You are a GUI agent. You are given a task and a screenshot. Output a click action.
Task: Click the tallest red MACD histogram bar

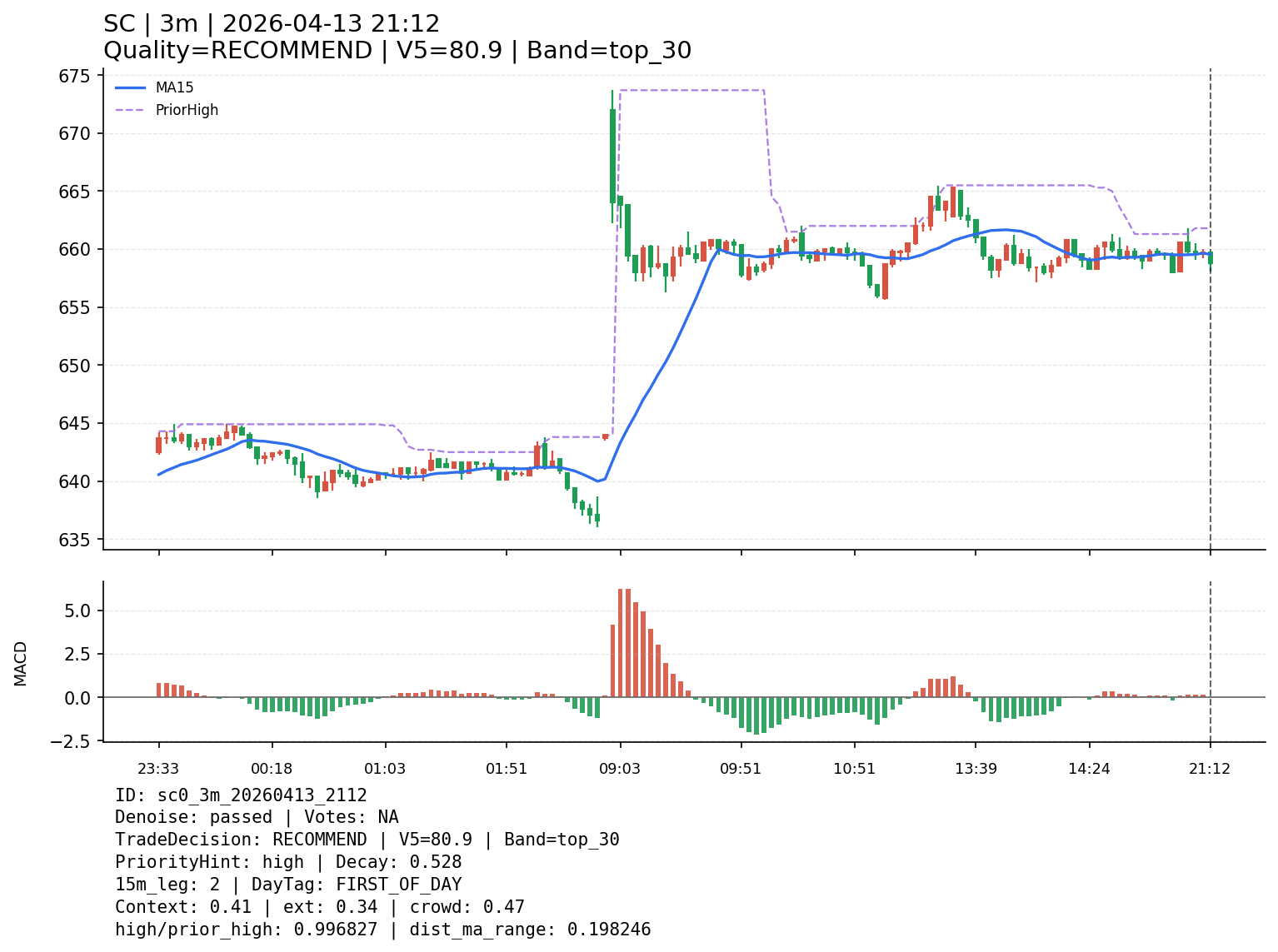(x=621, y=642)
